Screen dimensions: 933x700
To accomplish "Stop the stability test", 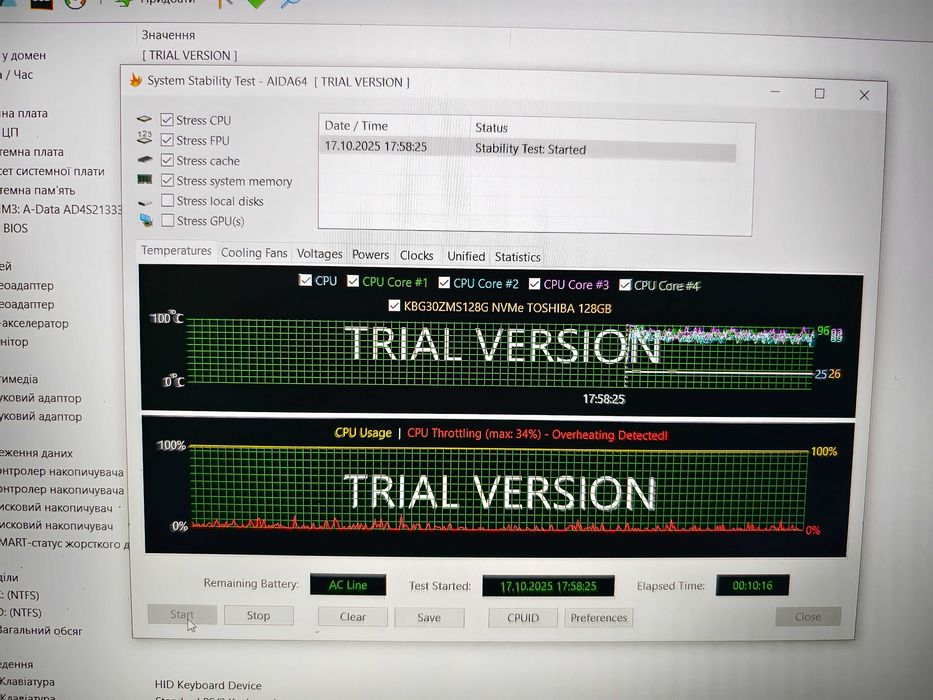I will [258, 615].
